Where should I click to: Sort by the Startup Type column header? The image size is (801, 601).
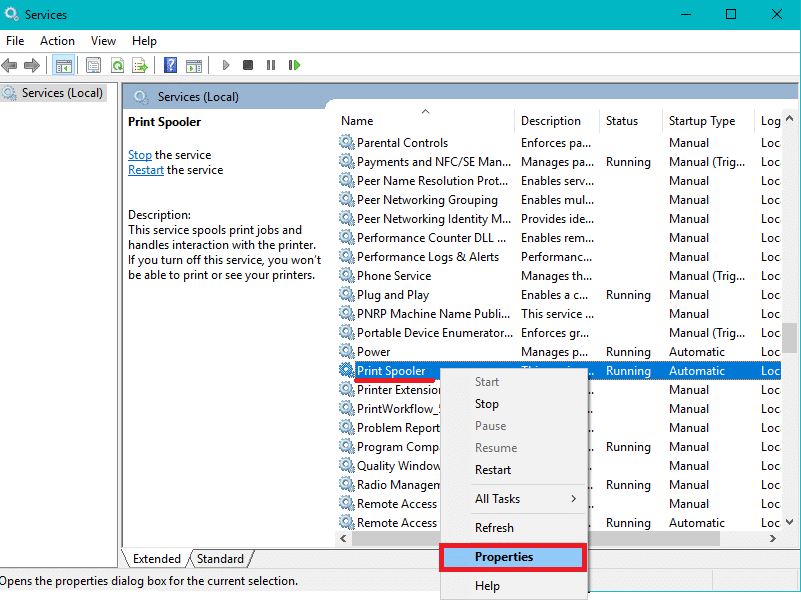[x=701, y=121]
